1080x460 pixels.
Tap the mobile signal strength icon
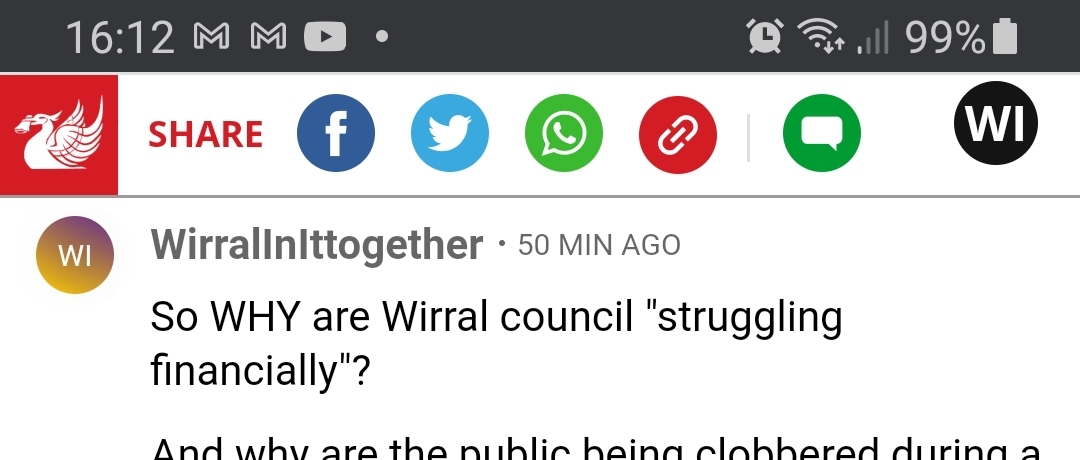(x=873, y=37)
